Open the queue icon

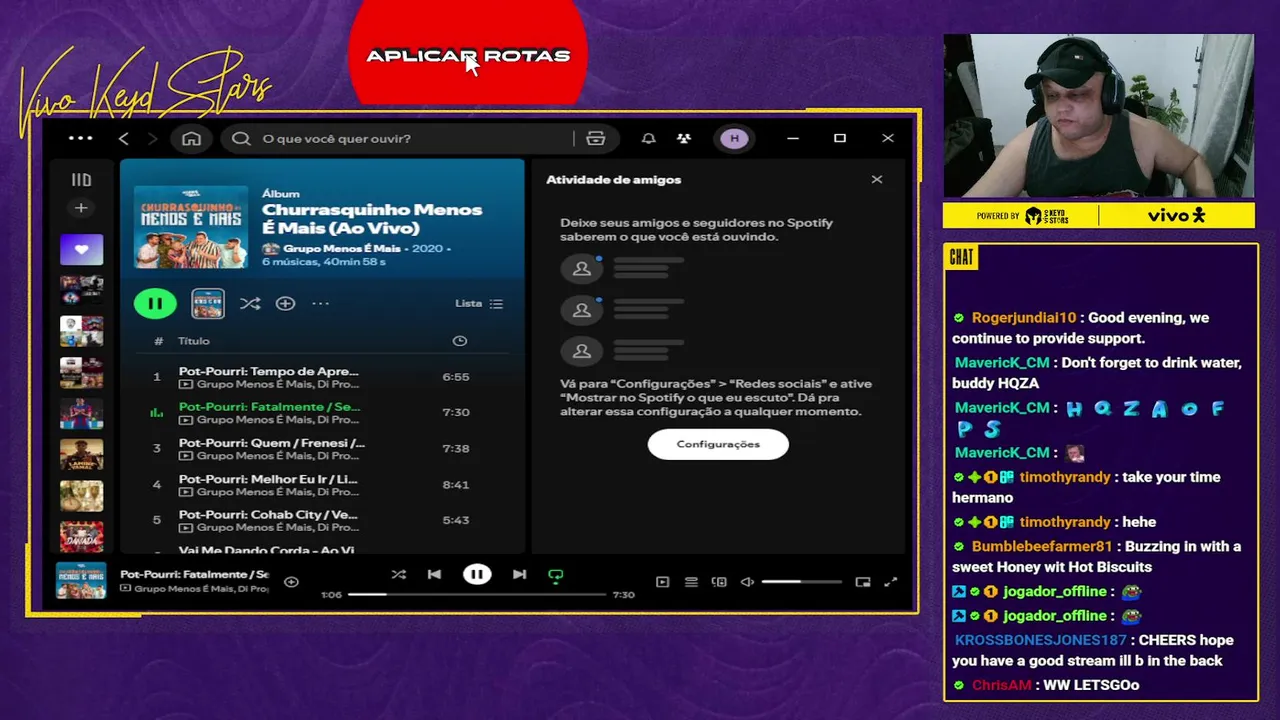click(691, 582)
